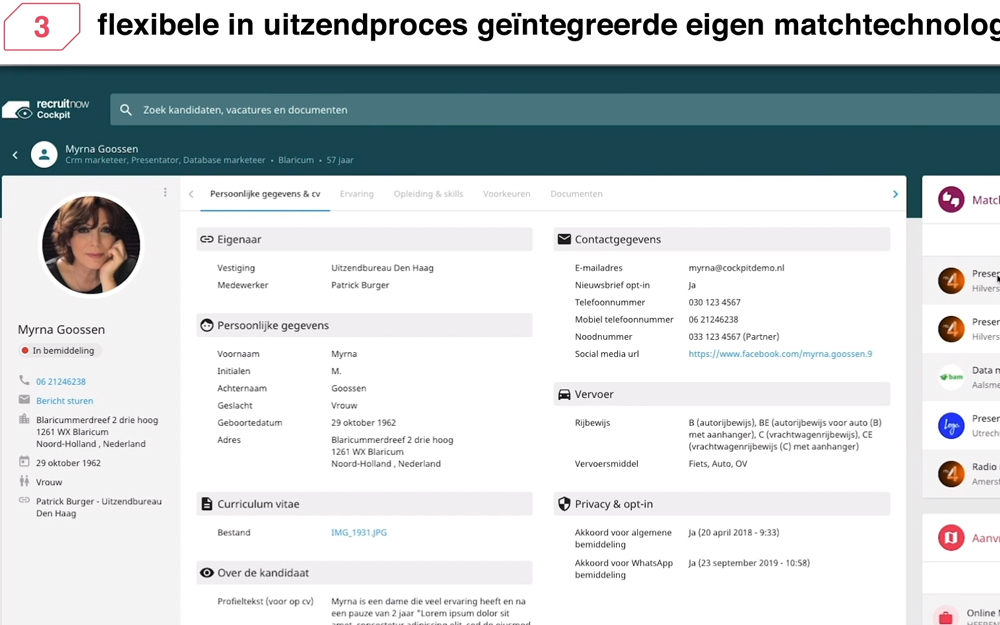Click the Vervoer car icon

click(x=564, y=394)
